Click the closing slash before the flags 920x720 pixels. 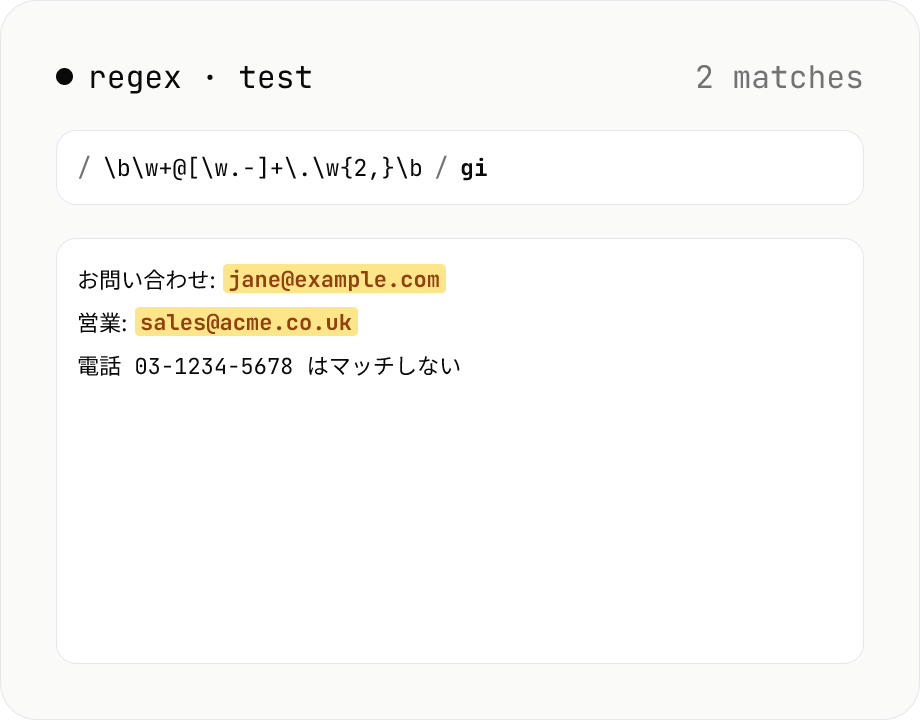[441, 168]
